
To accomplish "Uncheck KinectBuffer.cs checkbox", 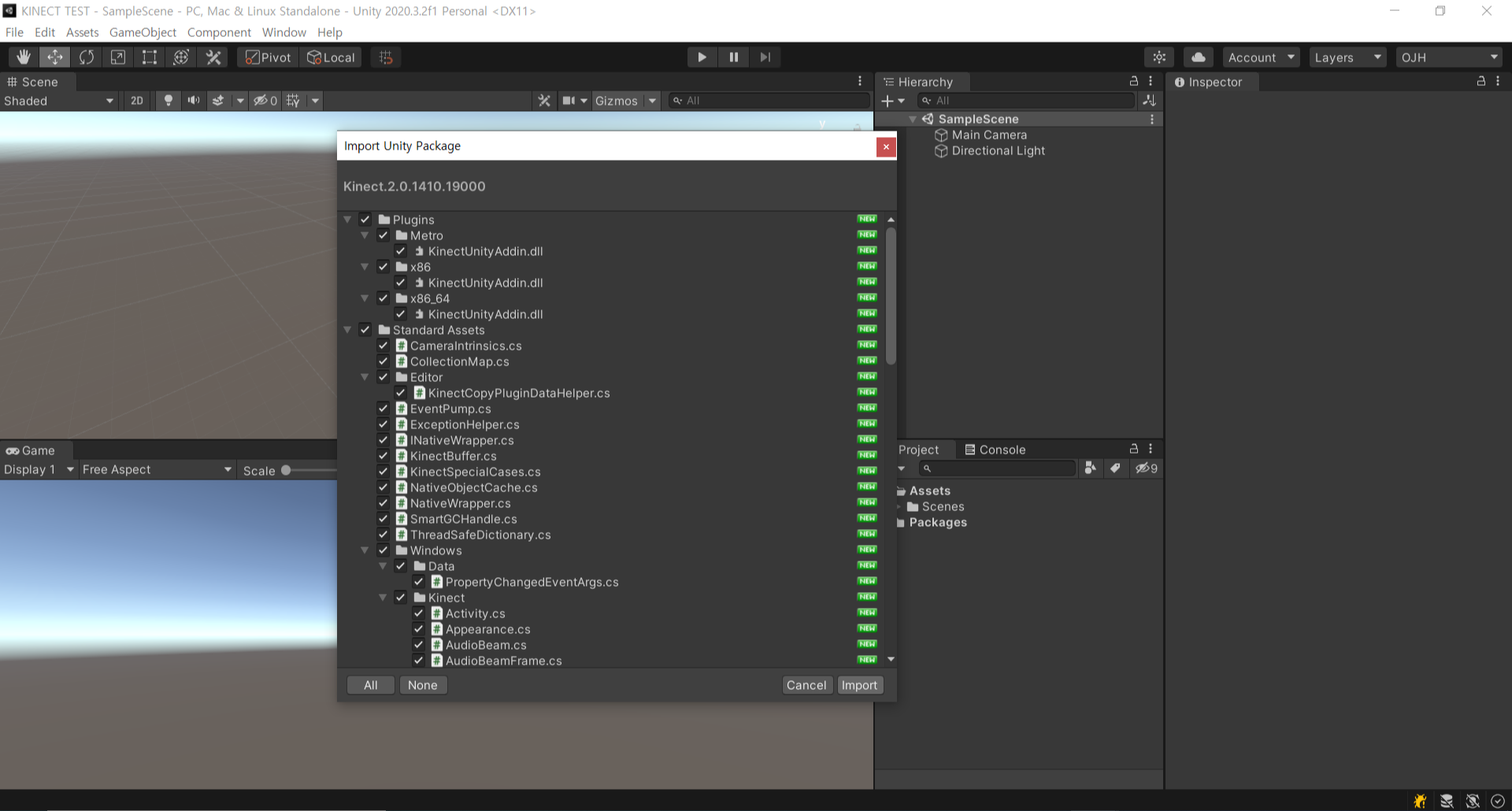I will (x=383, y=456).
